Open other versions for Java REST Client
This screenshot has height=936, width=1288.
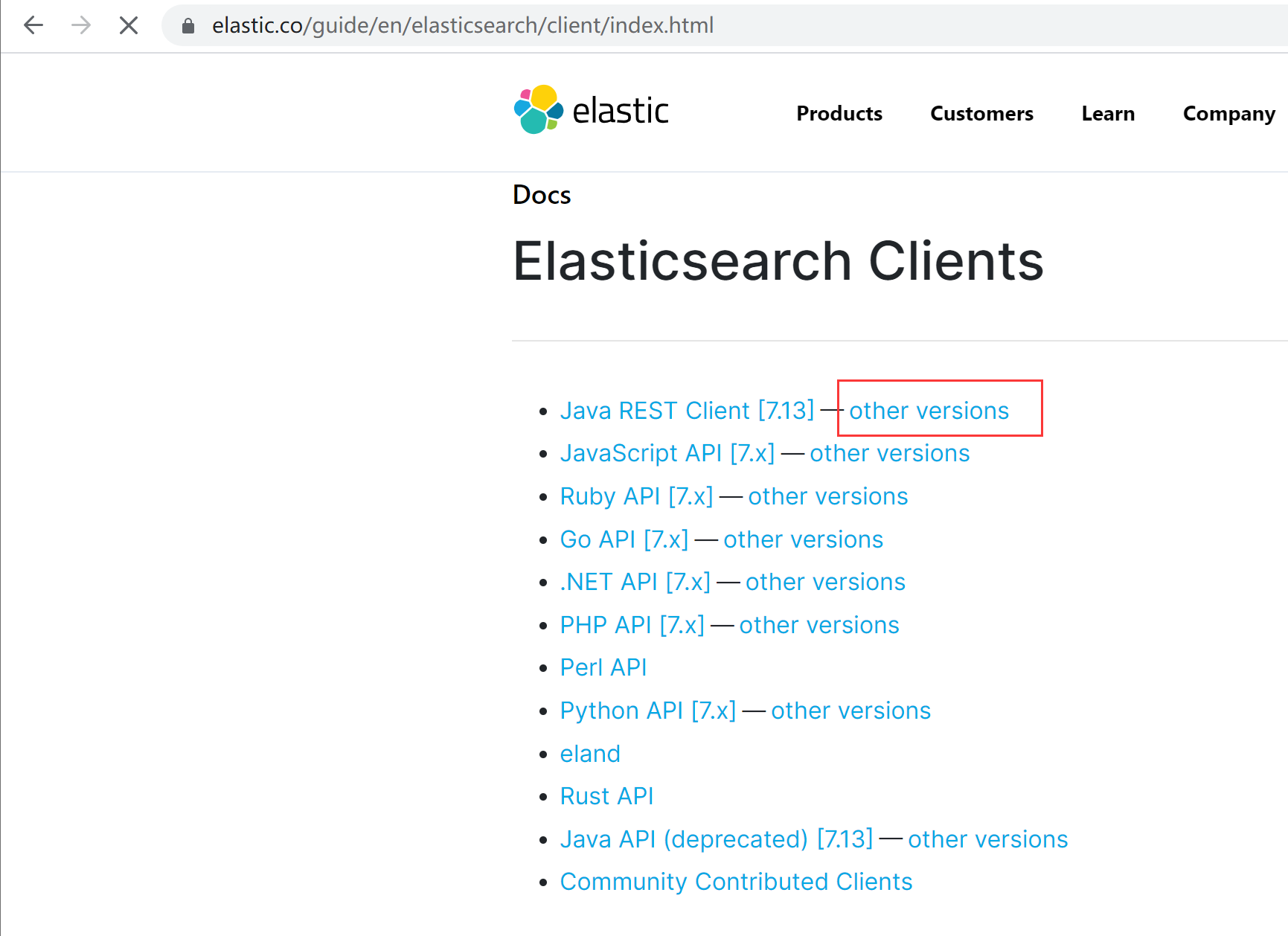(x=929, y=411)
